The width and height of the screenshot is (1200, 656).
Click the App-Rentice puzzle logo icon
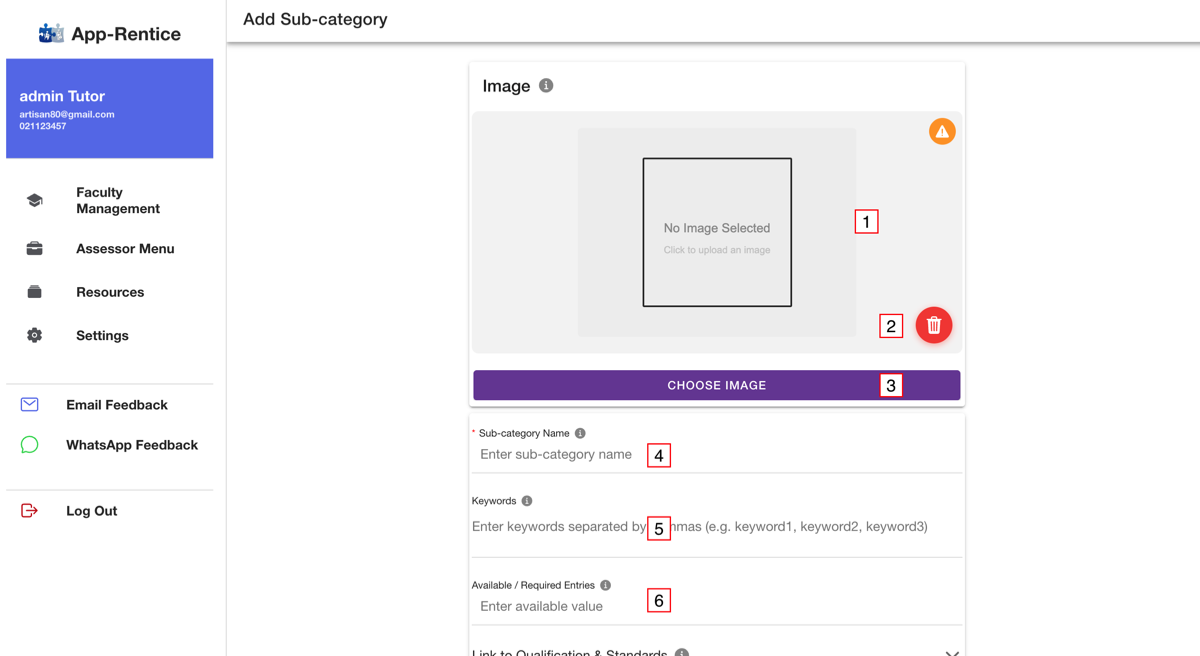51,34
